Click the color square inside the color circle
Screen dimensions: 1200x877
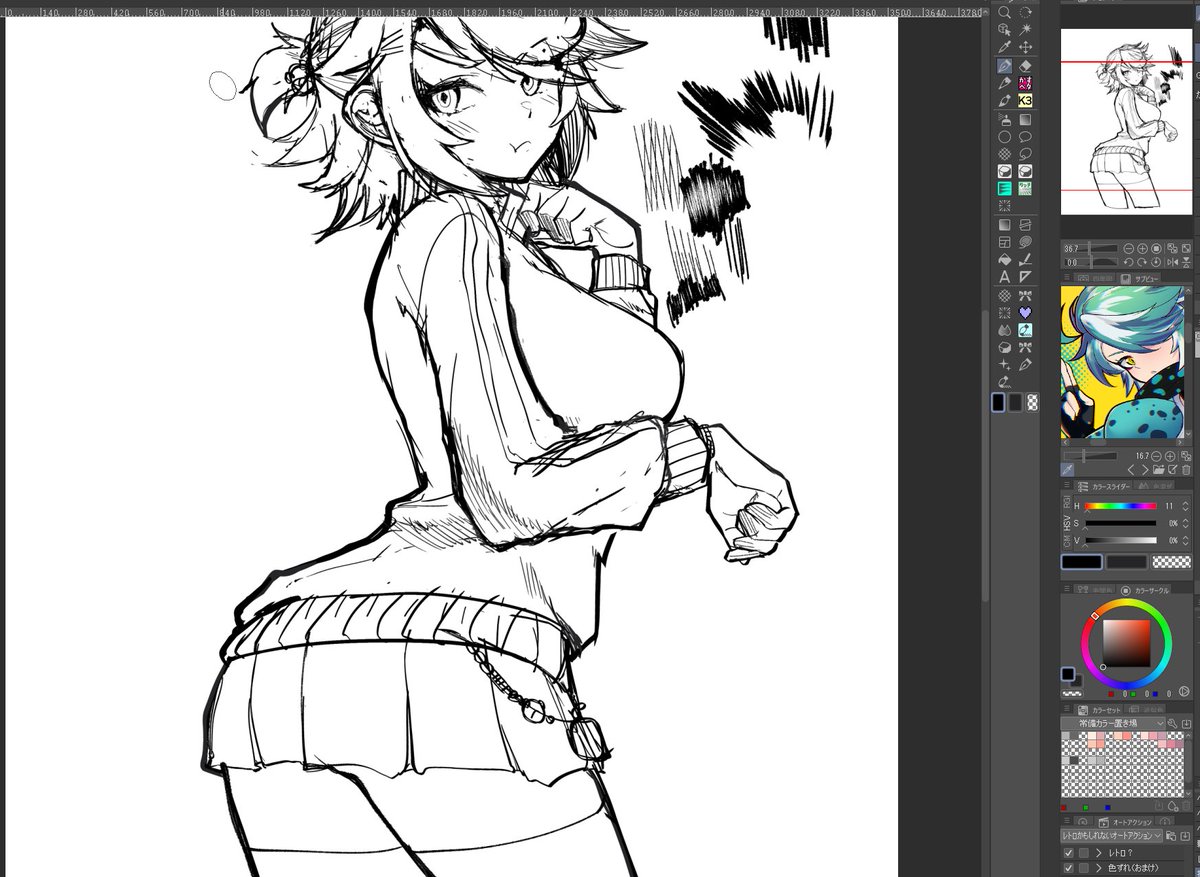click(1127, 643)
